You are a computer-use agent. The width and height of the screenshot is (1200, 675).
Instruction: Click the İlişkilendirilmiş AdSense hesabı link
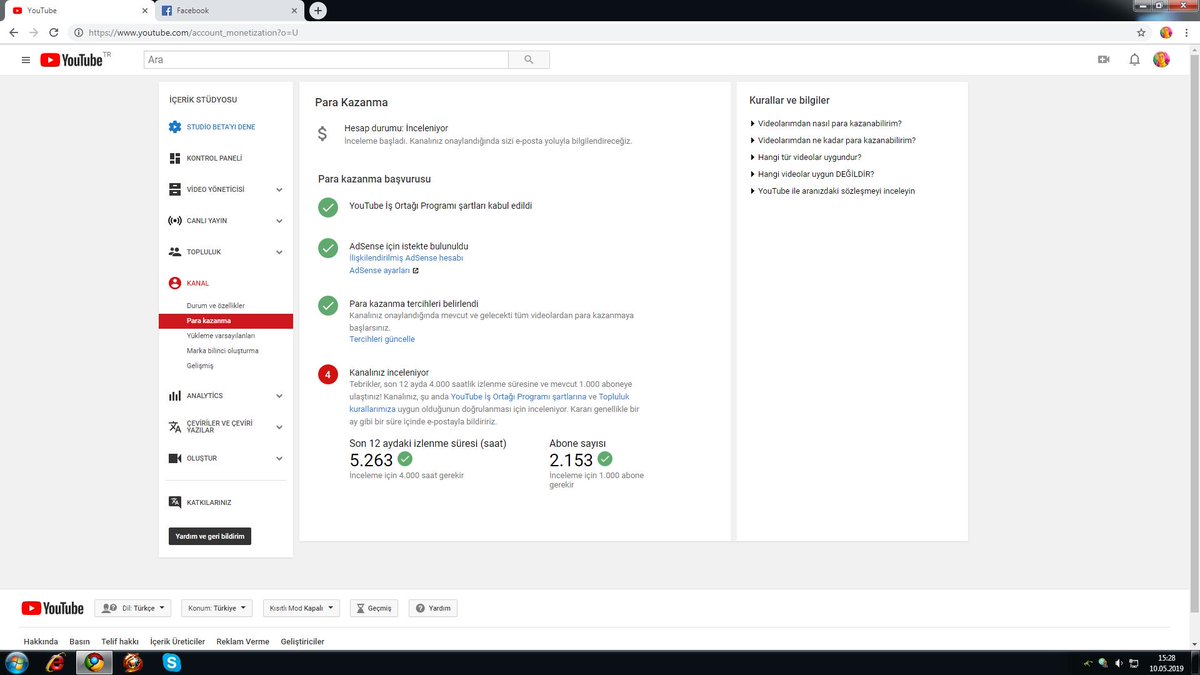[406, 258]
